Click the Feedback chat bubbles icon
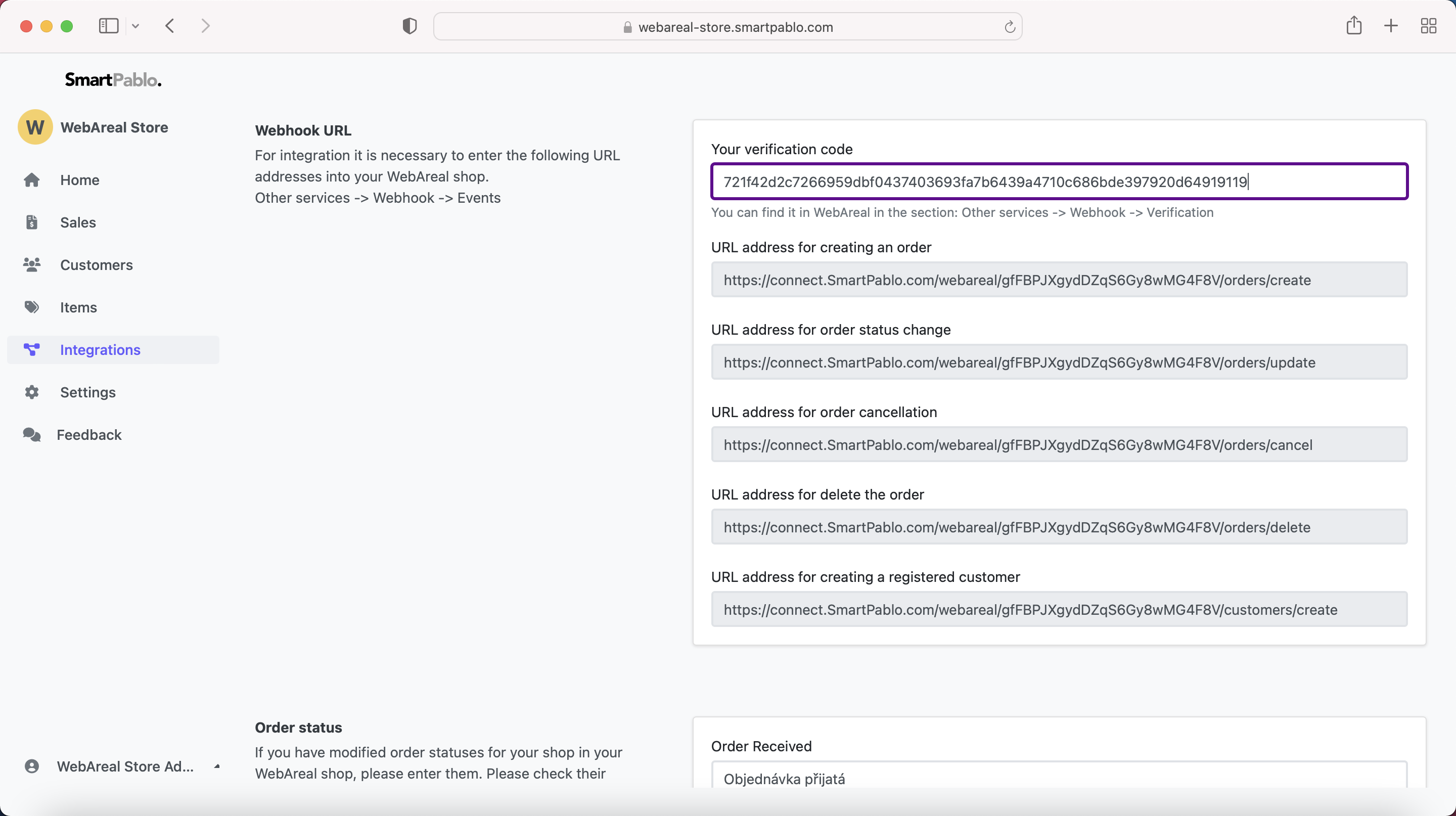This screenshot has width=1456, height=816. coord(32,434)
